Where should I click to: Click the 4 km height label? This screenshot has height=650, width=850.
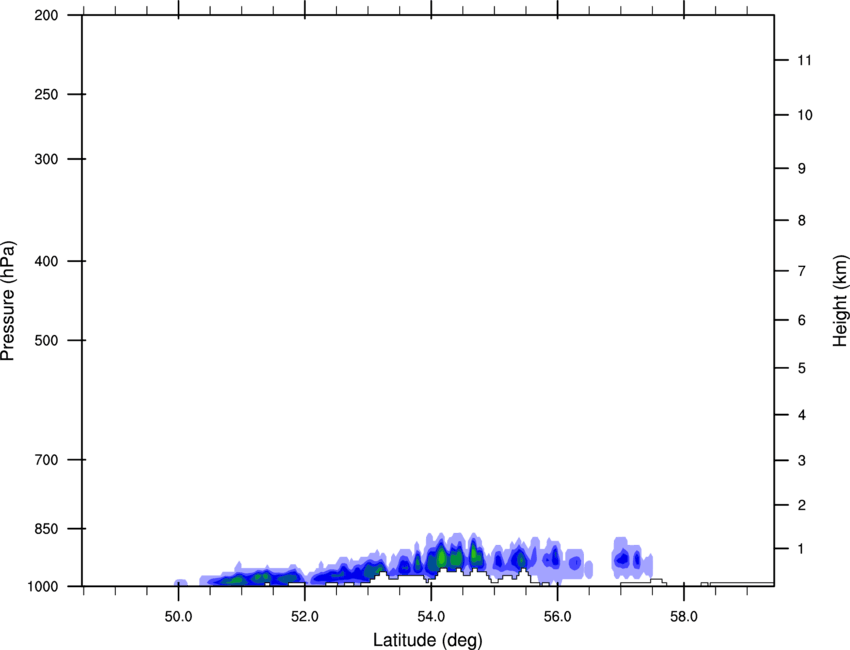pyautogui.click(x=801, y=415)
